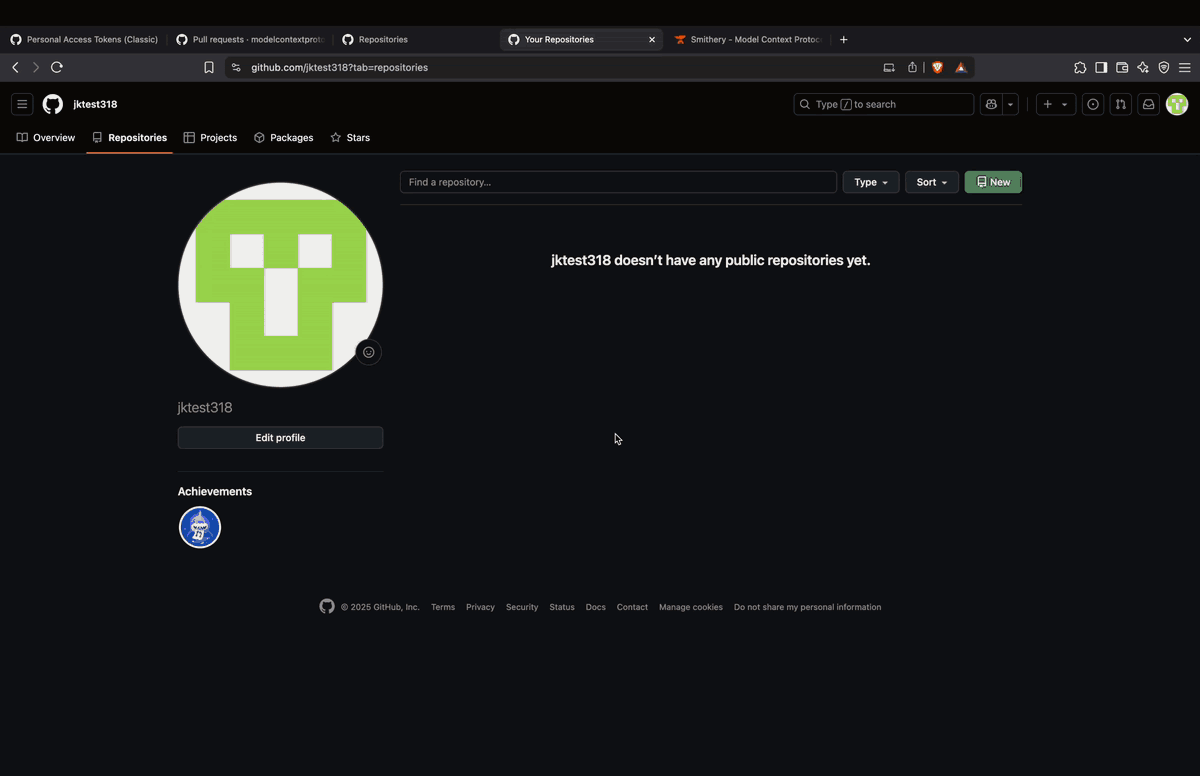Click the green New repository button

point(993,182)
